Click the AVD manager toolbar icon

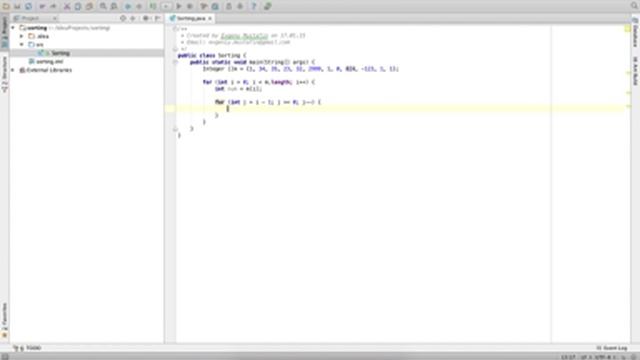click(240, 6)
